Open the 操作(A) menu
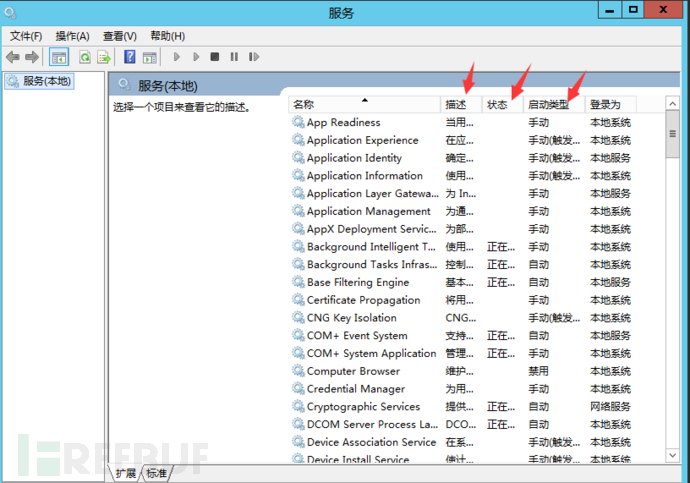This screenshot has width=690, height=483. coord(72,36)
